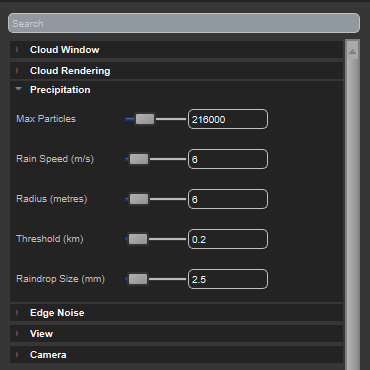Click the Radius (metres) label

(52, 199)
